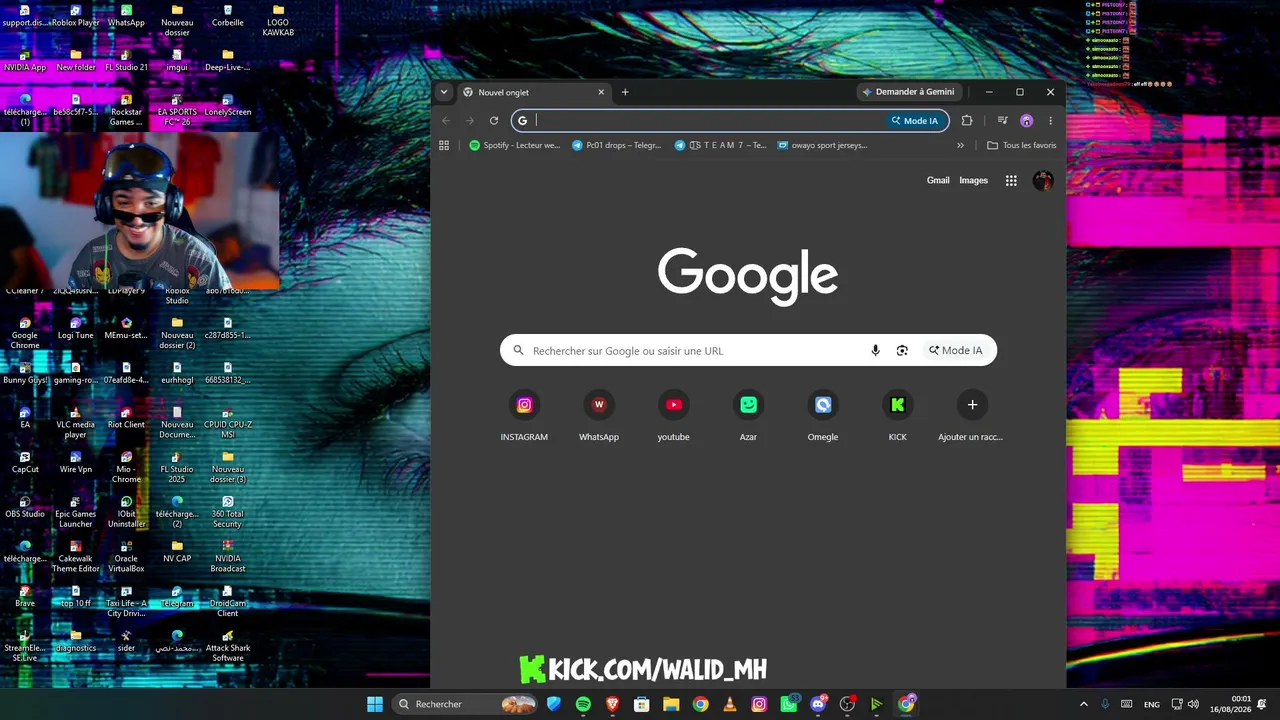1280x720 pixels.
Task: Open the KICK shortcut tile
Action: tap(898, 413)
